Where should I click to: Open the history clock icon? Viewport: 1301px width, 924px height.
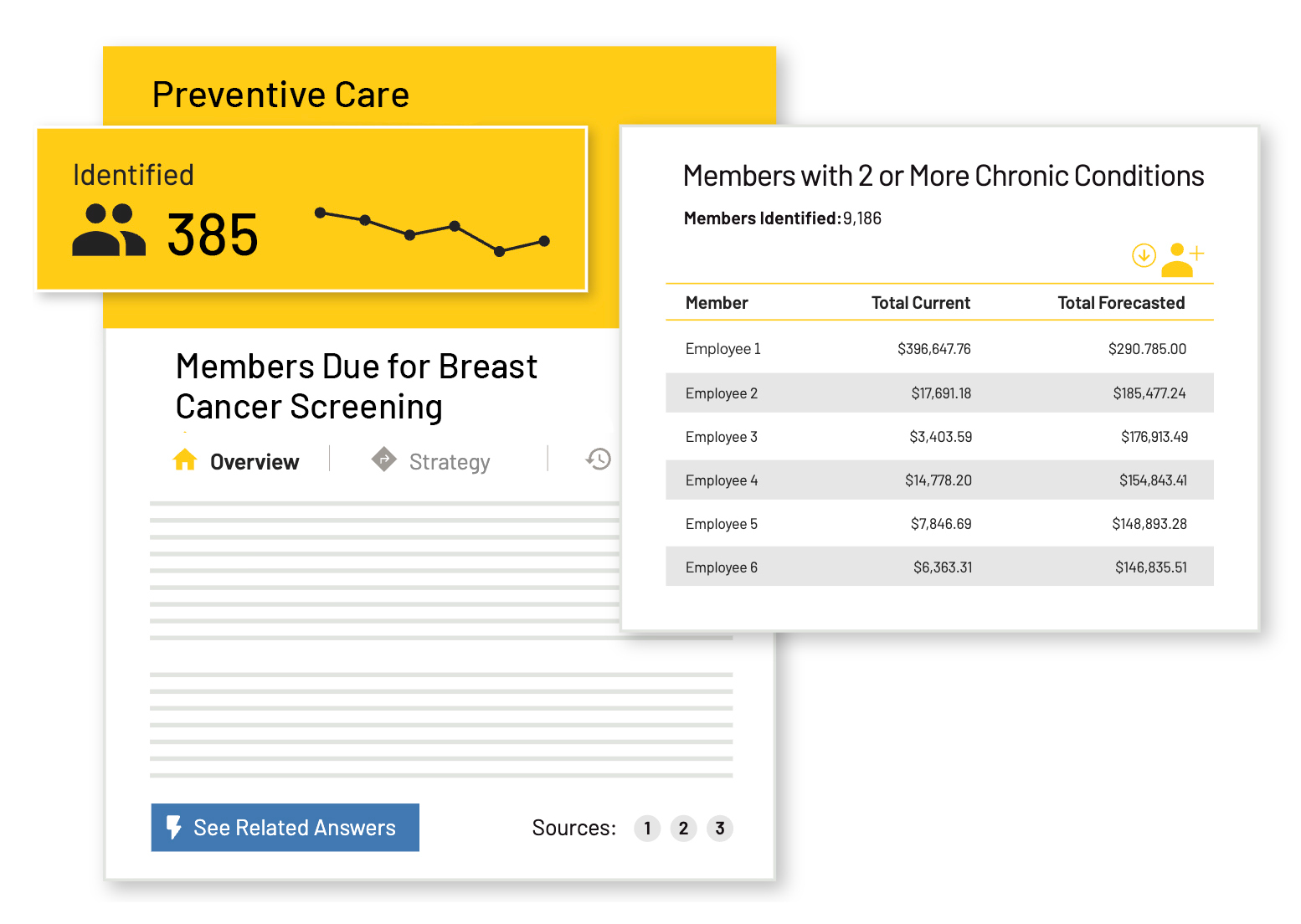(598, 459)
